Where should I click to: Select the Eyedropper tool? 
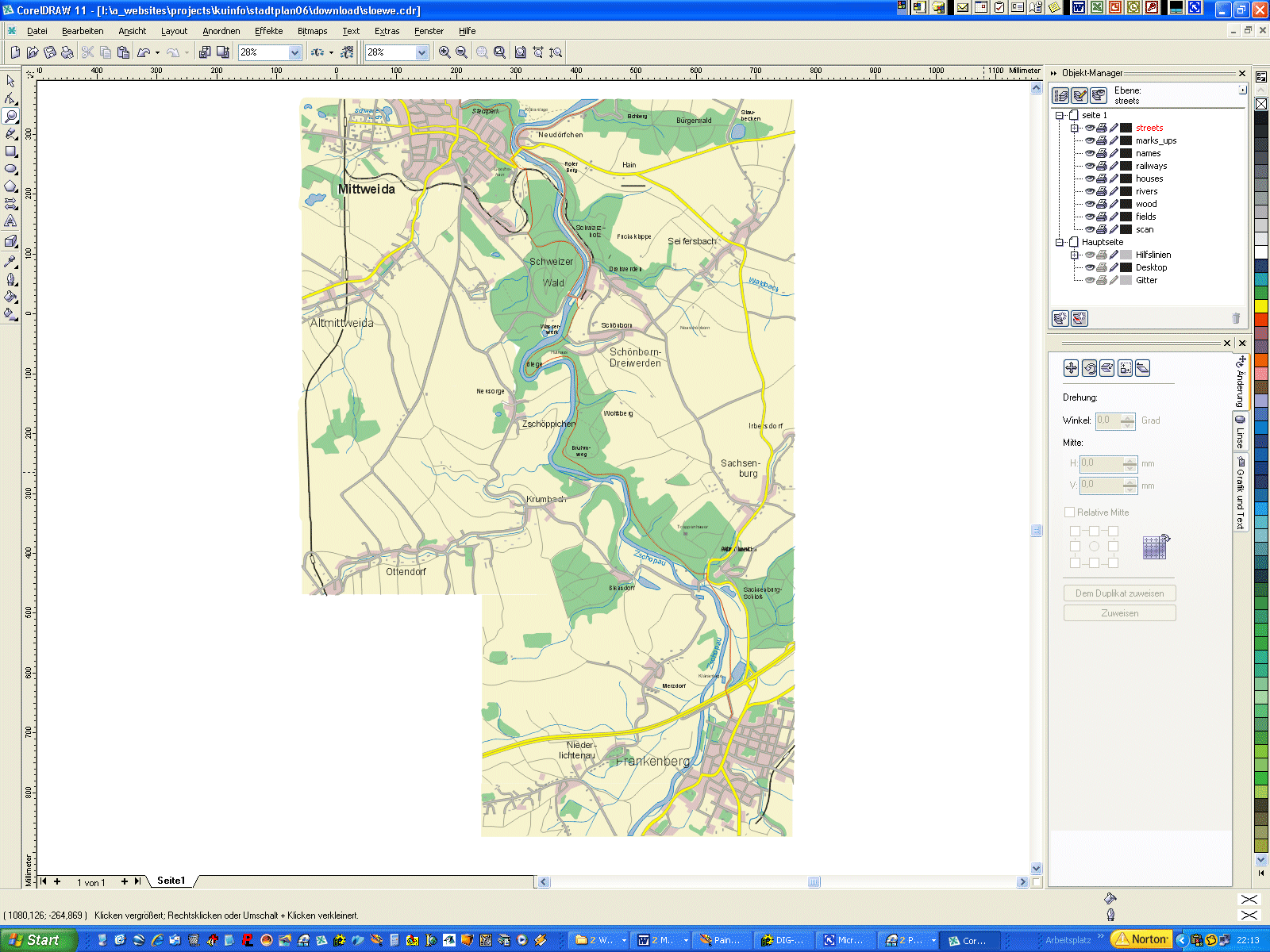10,261
